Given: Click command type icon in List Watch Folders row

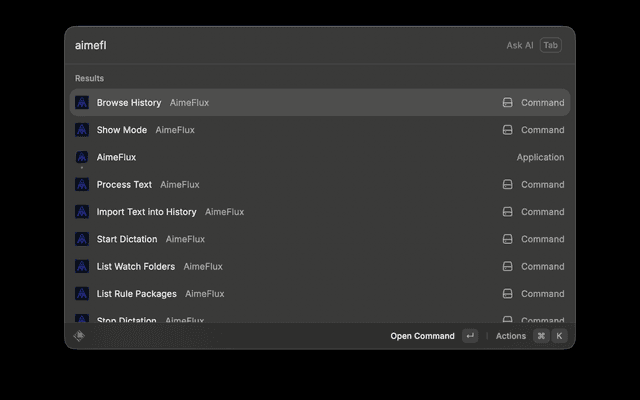Looking at the screenshot, I should coord(507,267).
